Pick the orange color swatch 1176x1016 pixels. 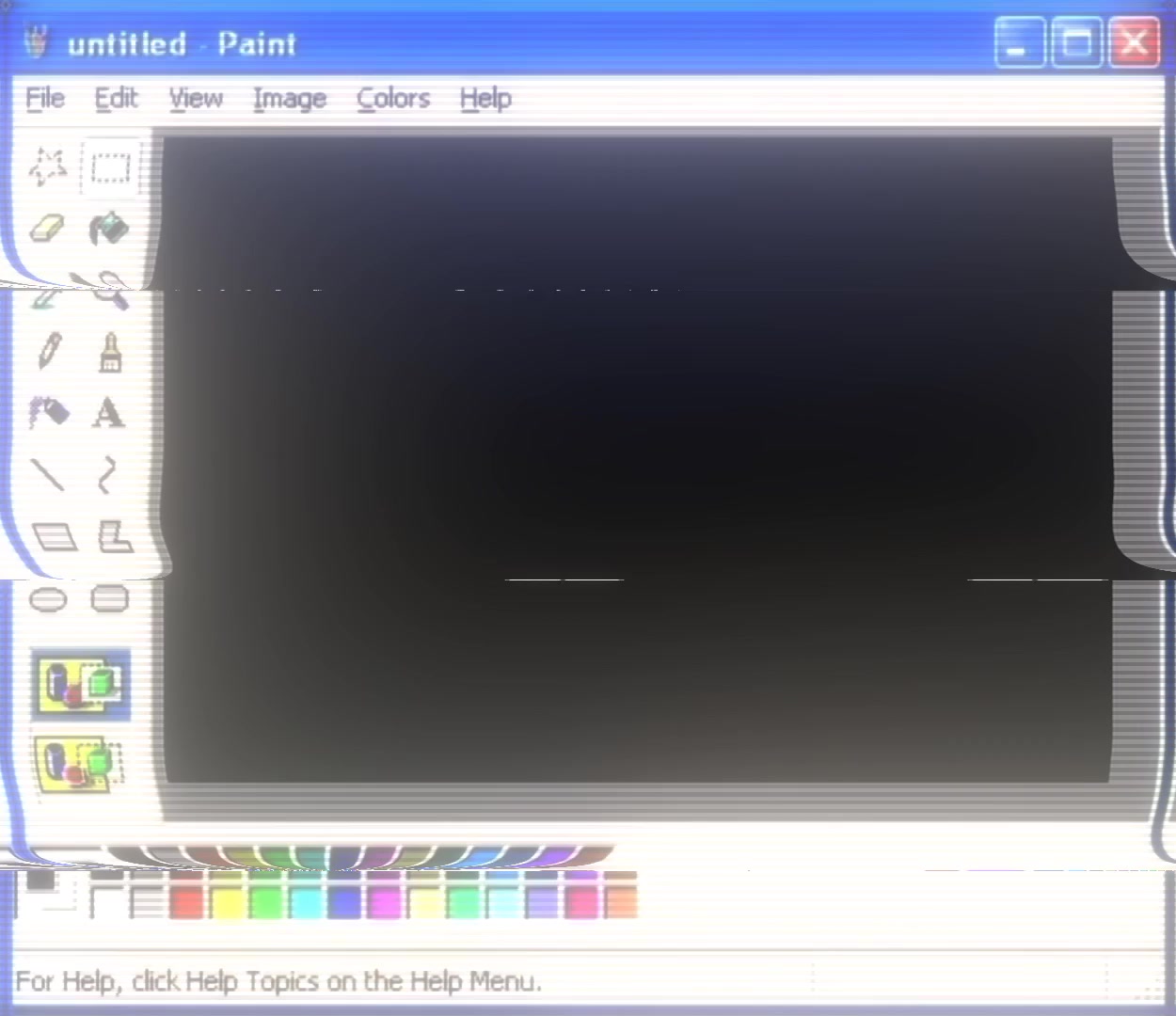[x=621, y=902]
